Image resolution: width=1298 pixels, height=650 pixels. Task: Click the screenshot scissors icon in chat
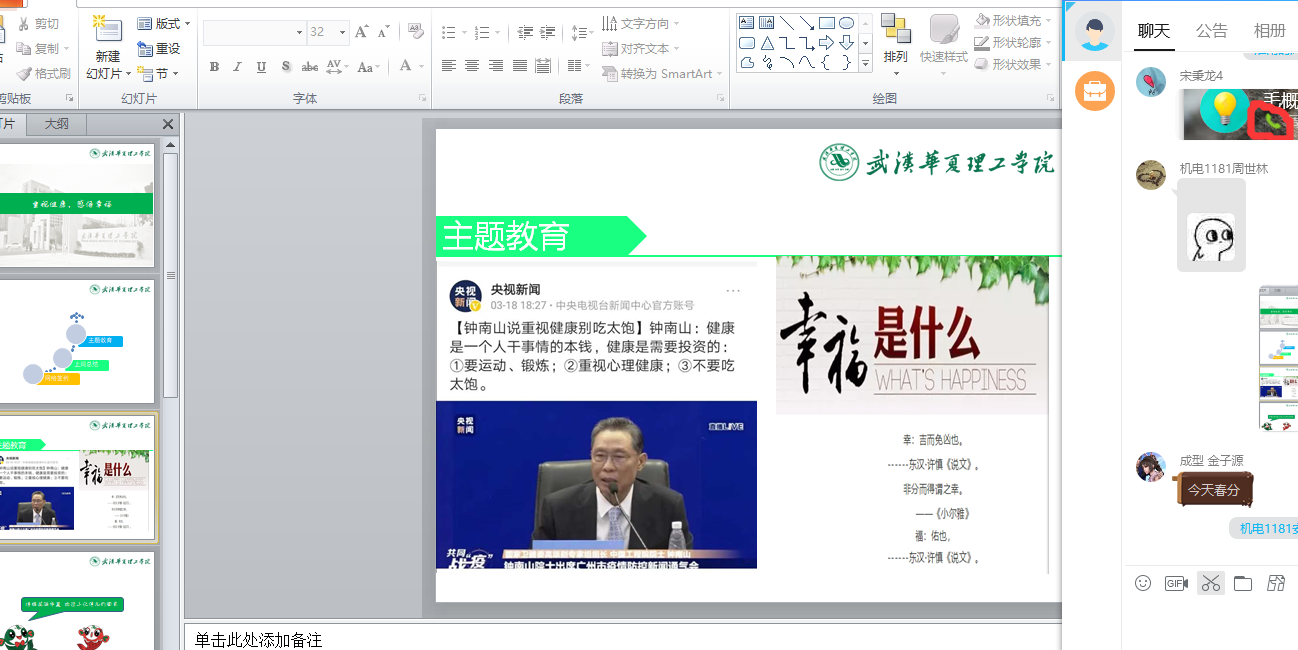coord(1210,583)
